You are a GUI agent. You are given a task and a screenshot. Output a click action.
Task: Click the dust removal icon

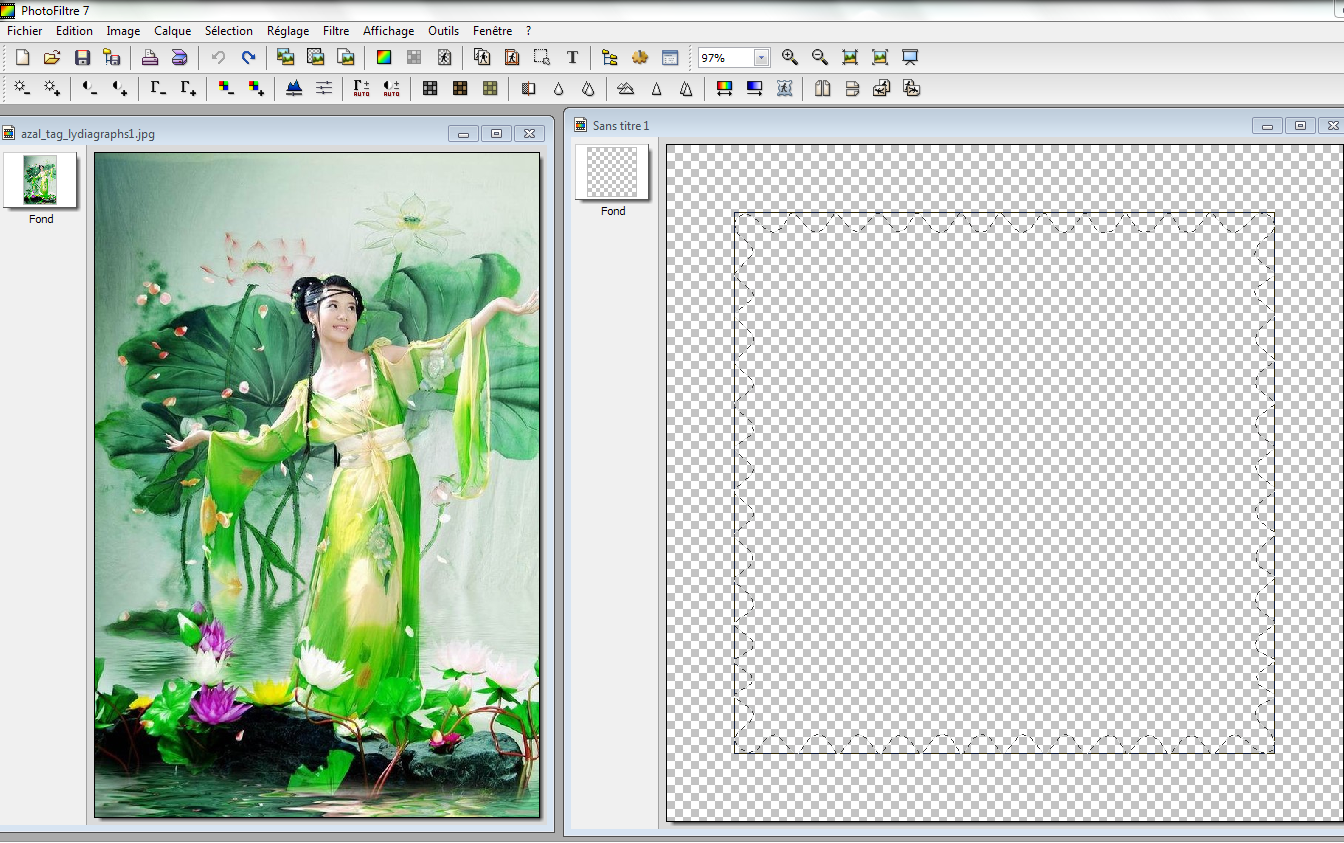click(x=527, y=89)
